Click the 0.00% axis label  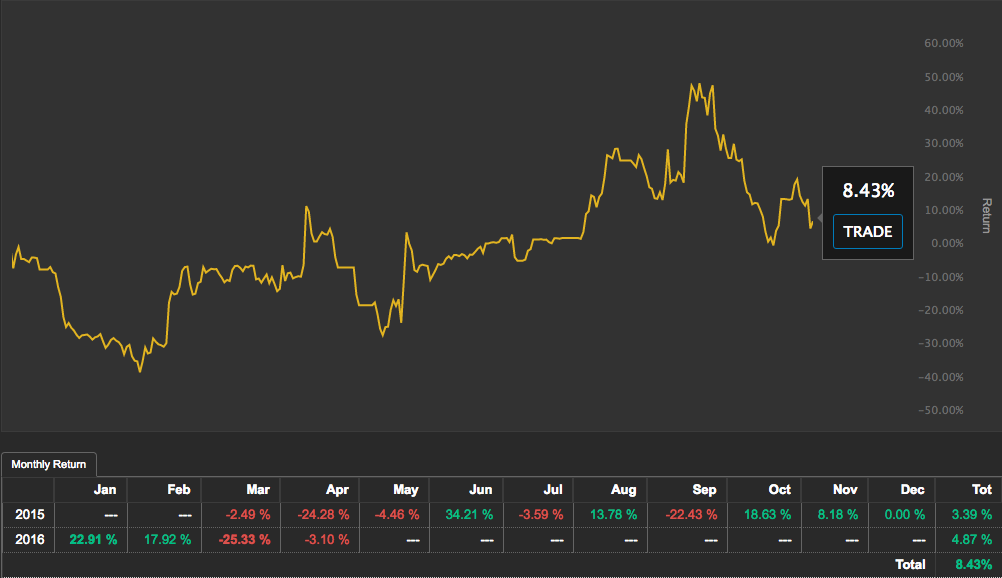(x=947, y=244)
